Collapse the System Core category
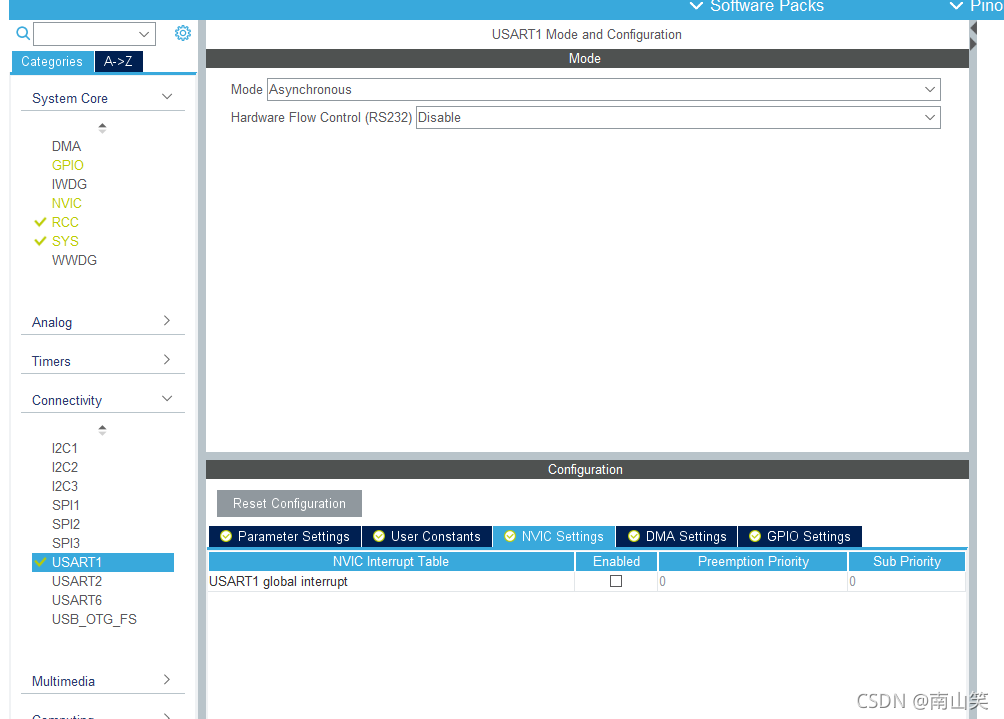1004x719 pixels. 103,98
